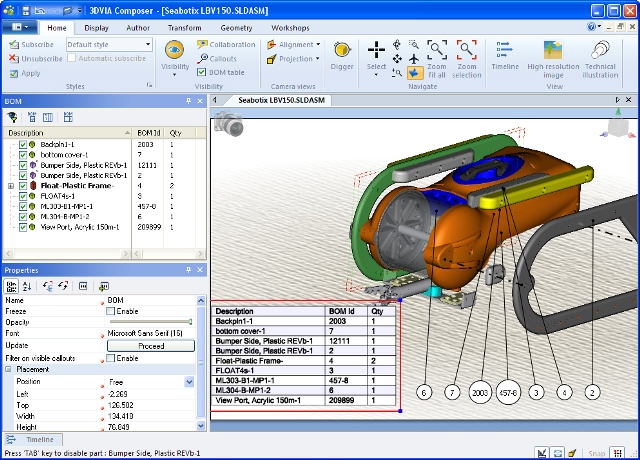The height and width of the screenshot is (460, 640).
Task: Uncheck FLOAT4s-1 checkbox
Action: 23,196
